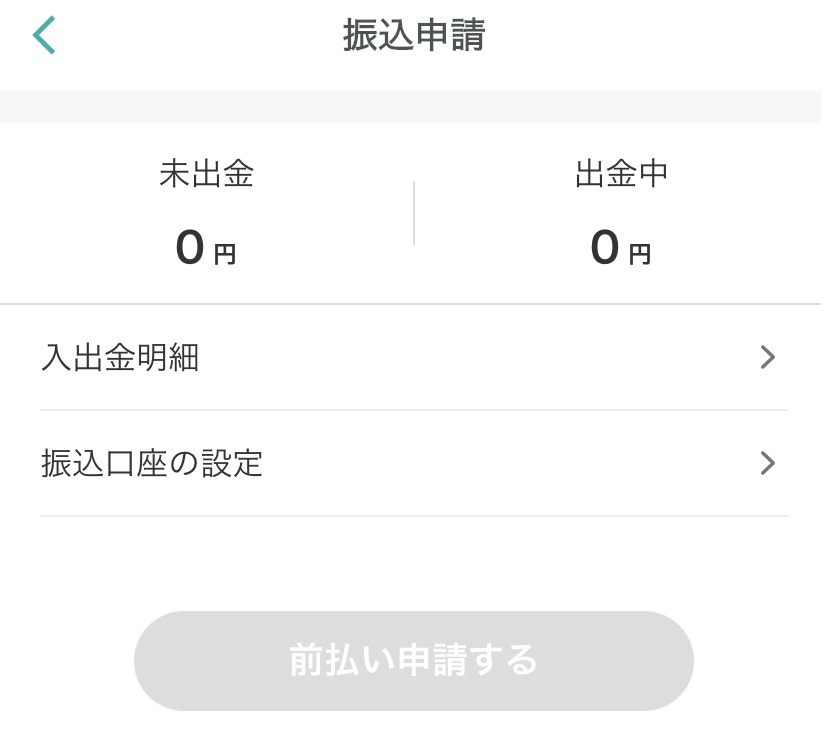
Task: Click the teal left chevron to go back
Action: coord(42,34)
